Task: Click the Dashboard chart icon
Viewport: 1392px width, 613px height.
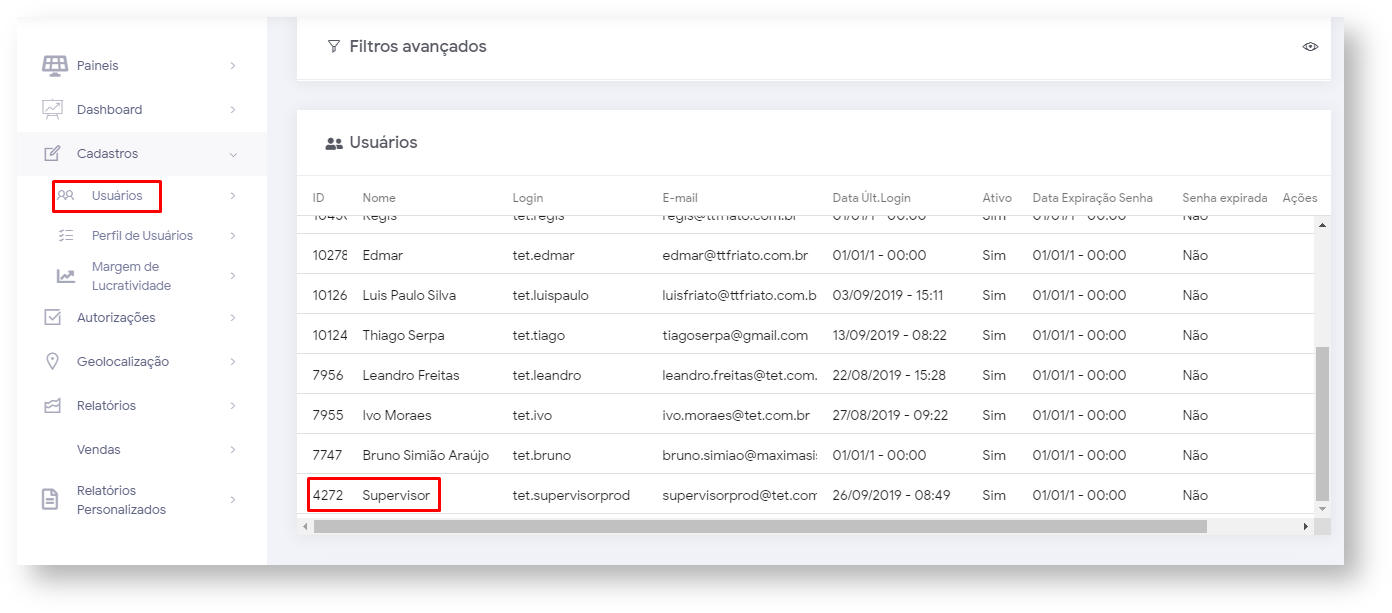Action: (x=53, y=109)
